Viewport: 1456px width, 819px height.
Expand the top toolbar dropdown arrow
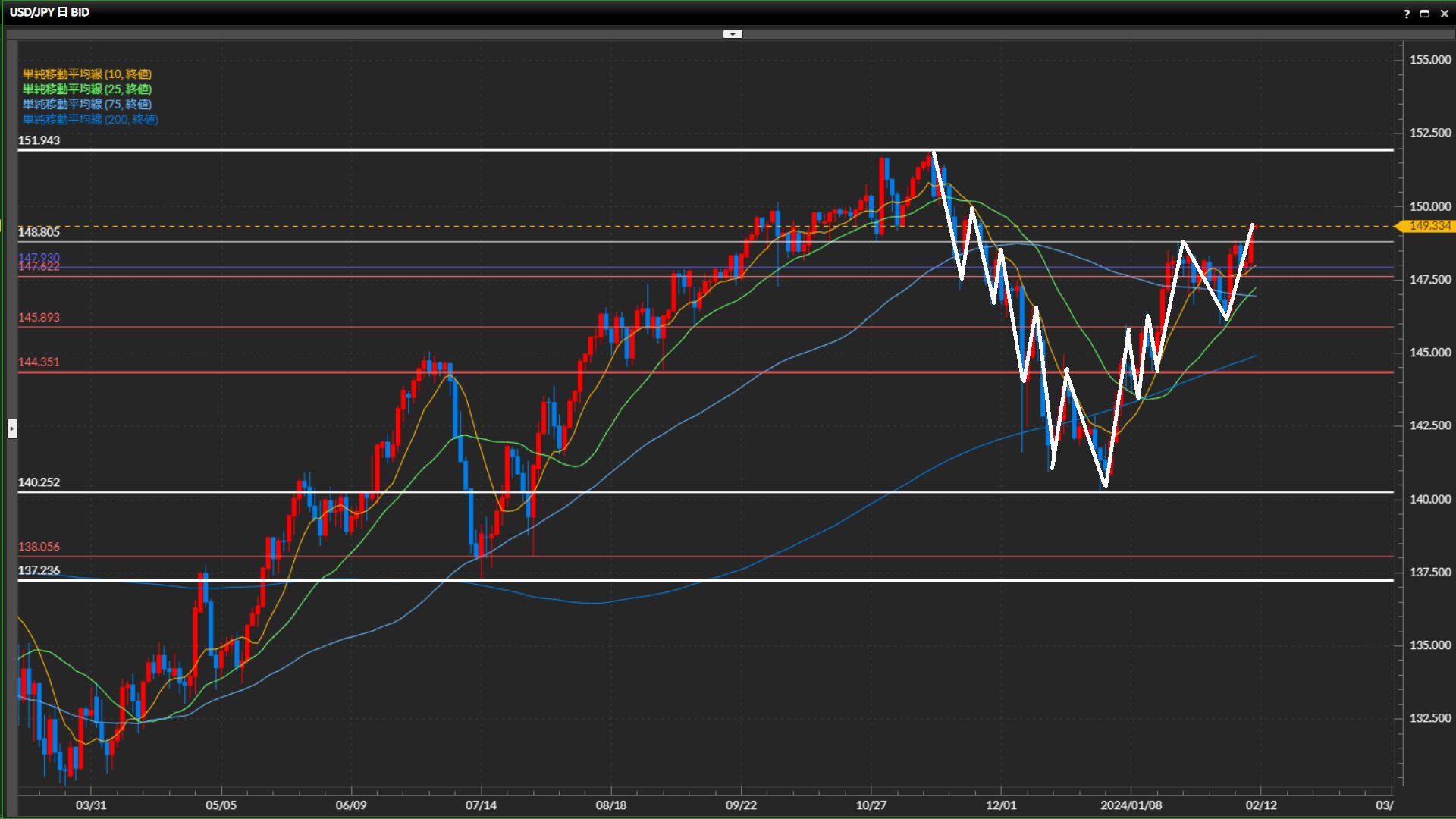point(733,34)
